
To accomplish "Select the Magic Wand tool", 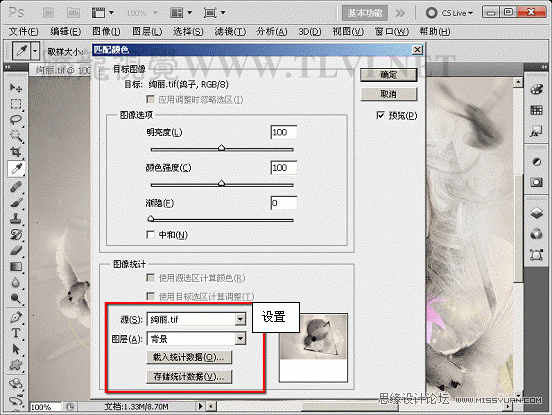I will (x=16, y=136).
